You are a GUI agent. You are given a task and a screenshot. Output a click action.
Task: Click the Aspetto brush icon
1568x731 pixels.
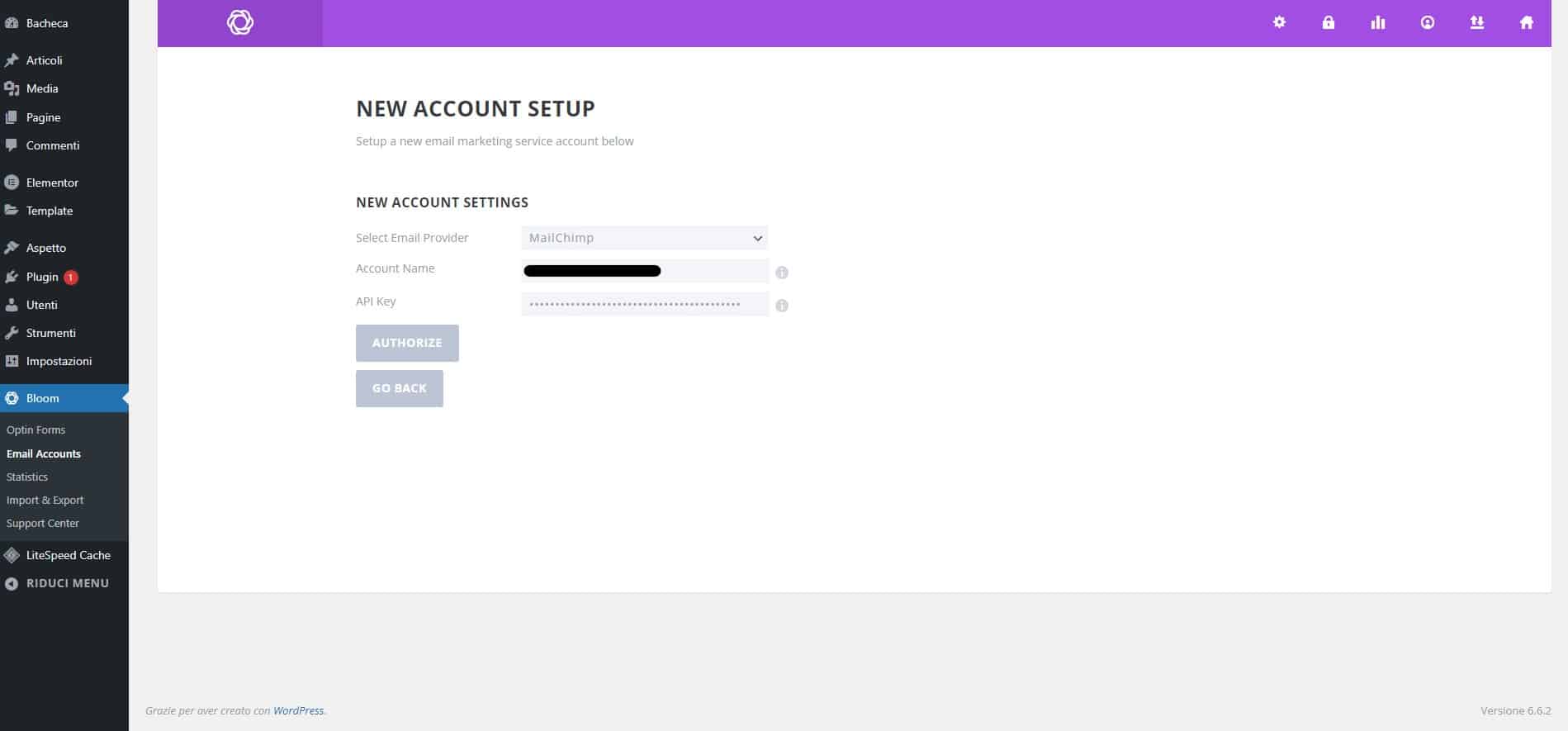[12, 248]
